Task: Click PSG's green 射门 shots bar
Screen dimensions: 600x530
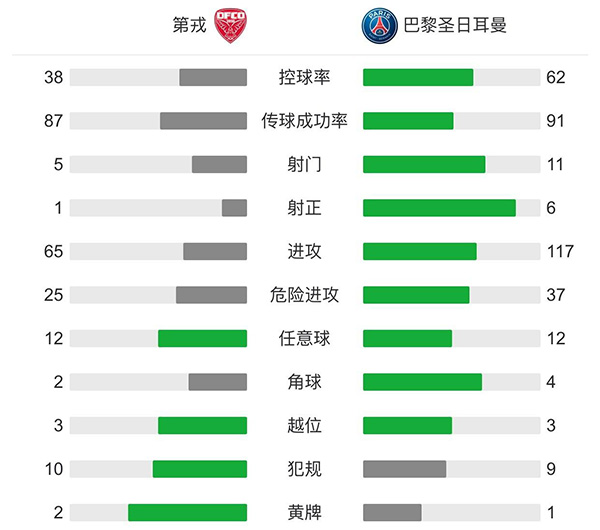Action: [424, 164]
